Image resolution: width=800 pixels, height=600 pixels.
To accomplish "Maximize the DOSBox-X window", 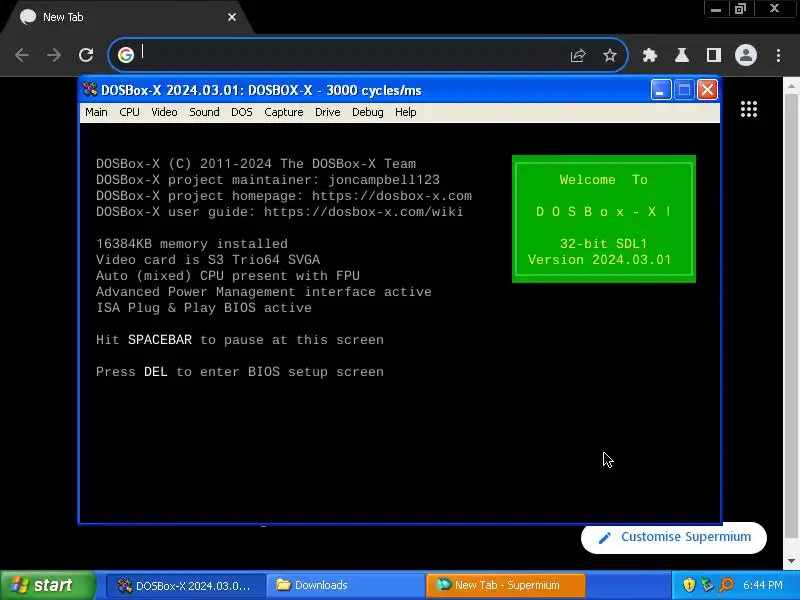I will (684, 90).
